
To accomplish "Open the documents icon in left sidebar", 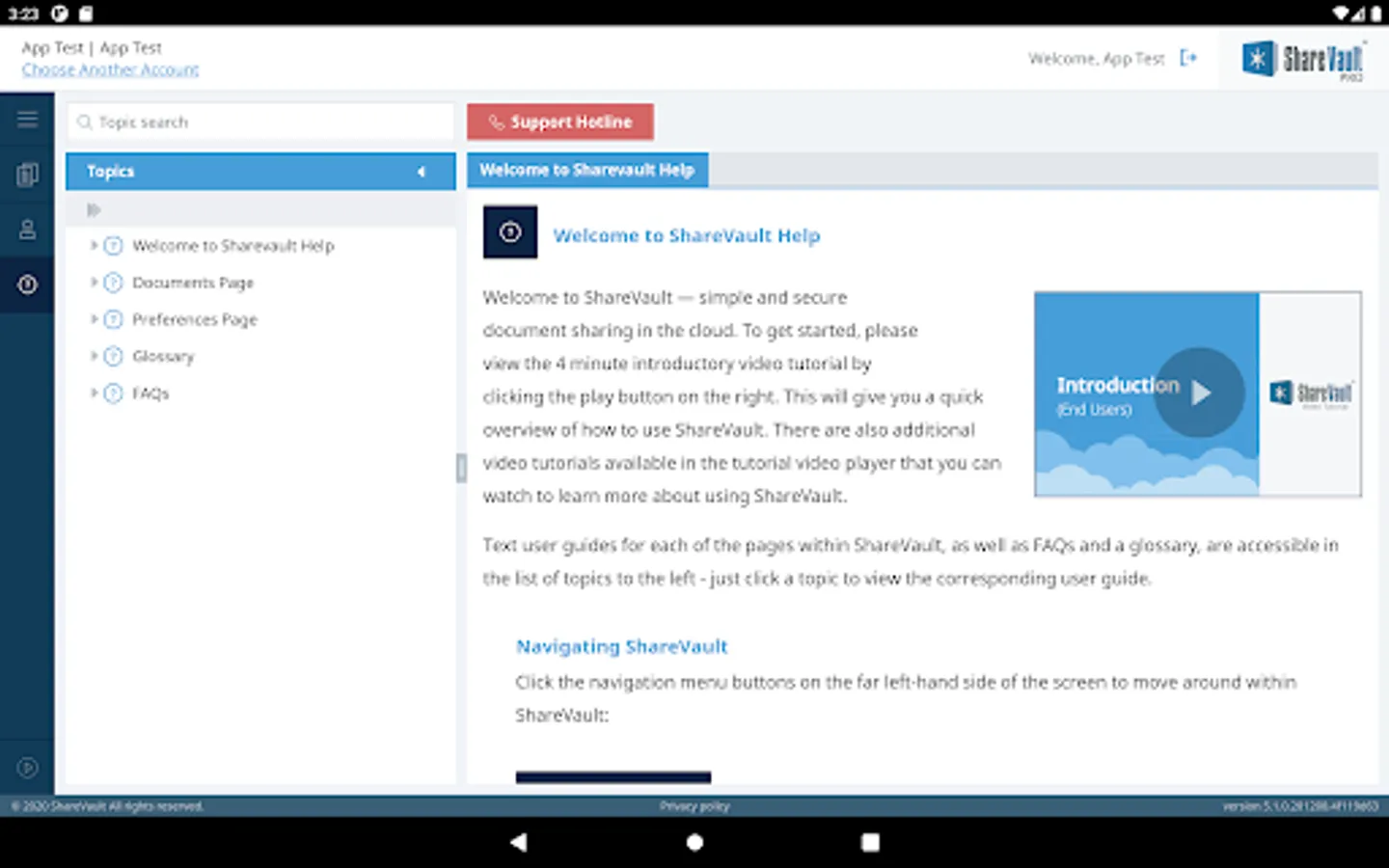I will coord(27,175).
